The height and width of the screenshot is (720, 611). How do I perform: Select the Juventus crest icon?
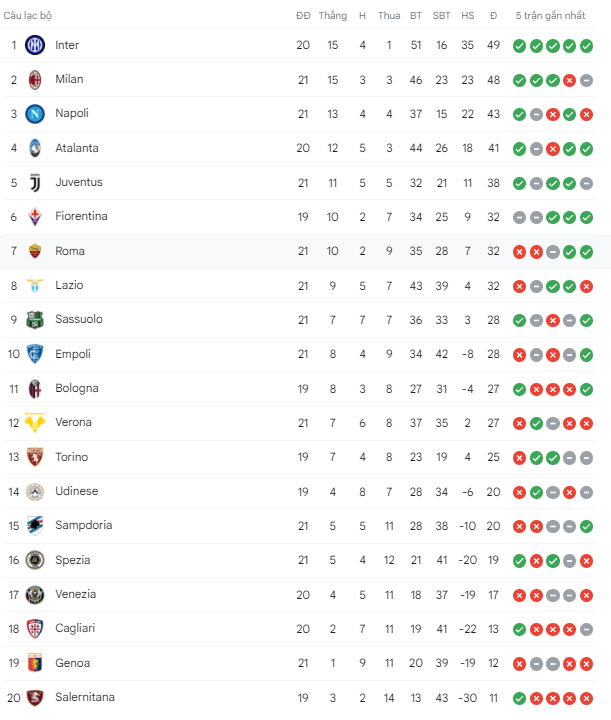(35, 183)
